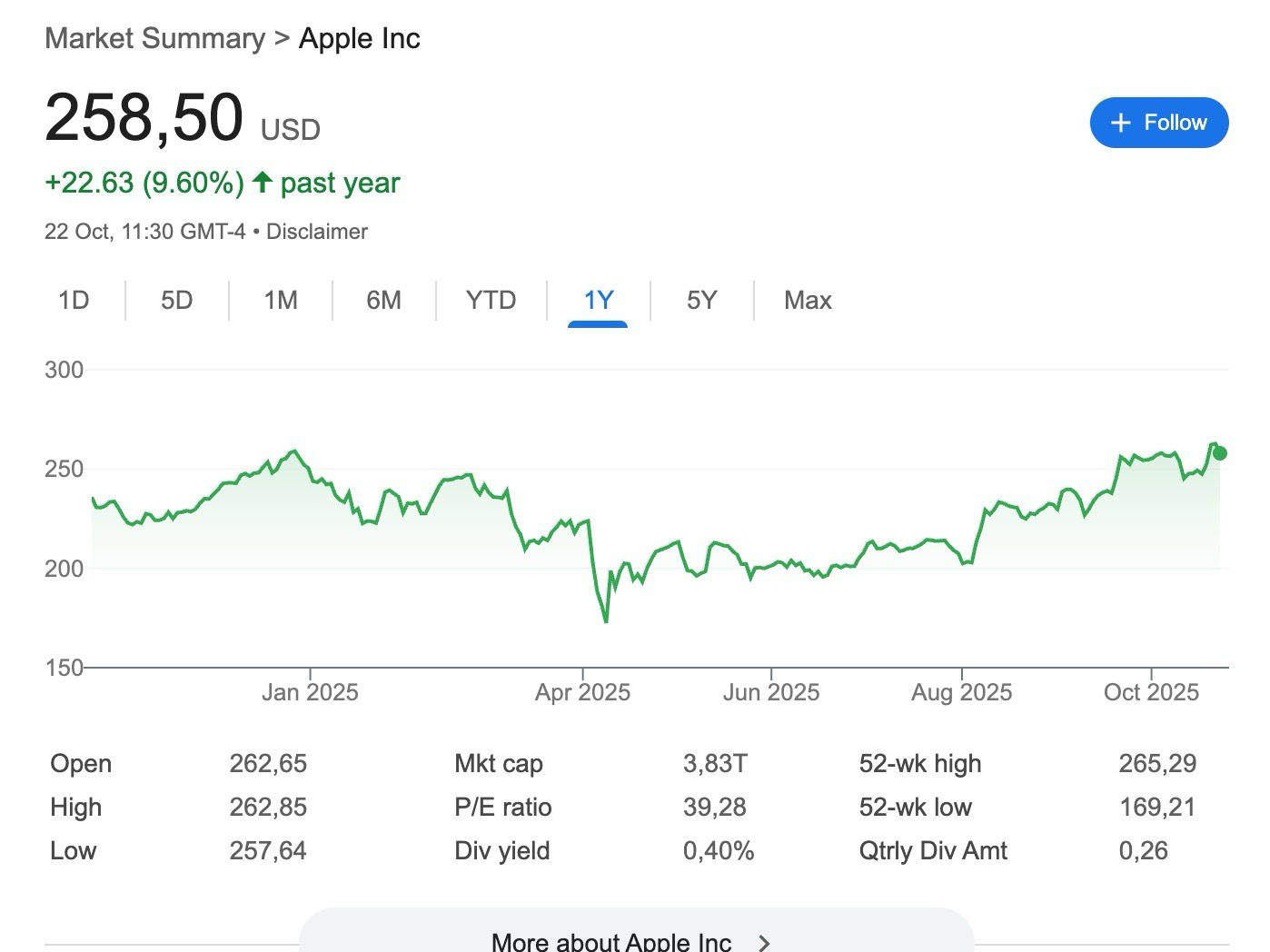1270x952 pixels.
Task: Click the chevron beside More about Apple Inc
Action: (764, 942)
